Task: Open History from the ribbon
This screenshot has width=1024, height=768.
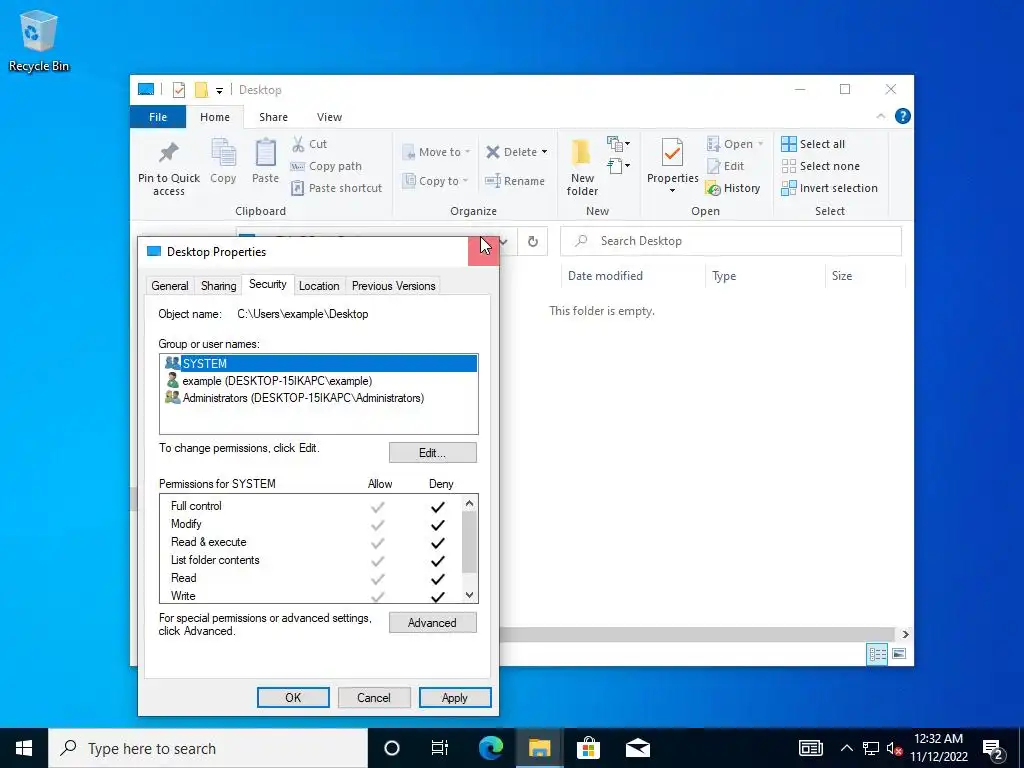Action: point(733,188)
